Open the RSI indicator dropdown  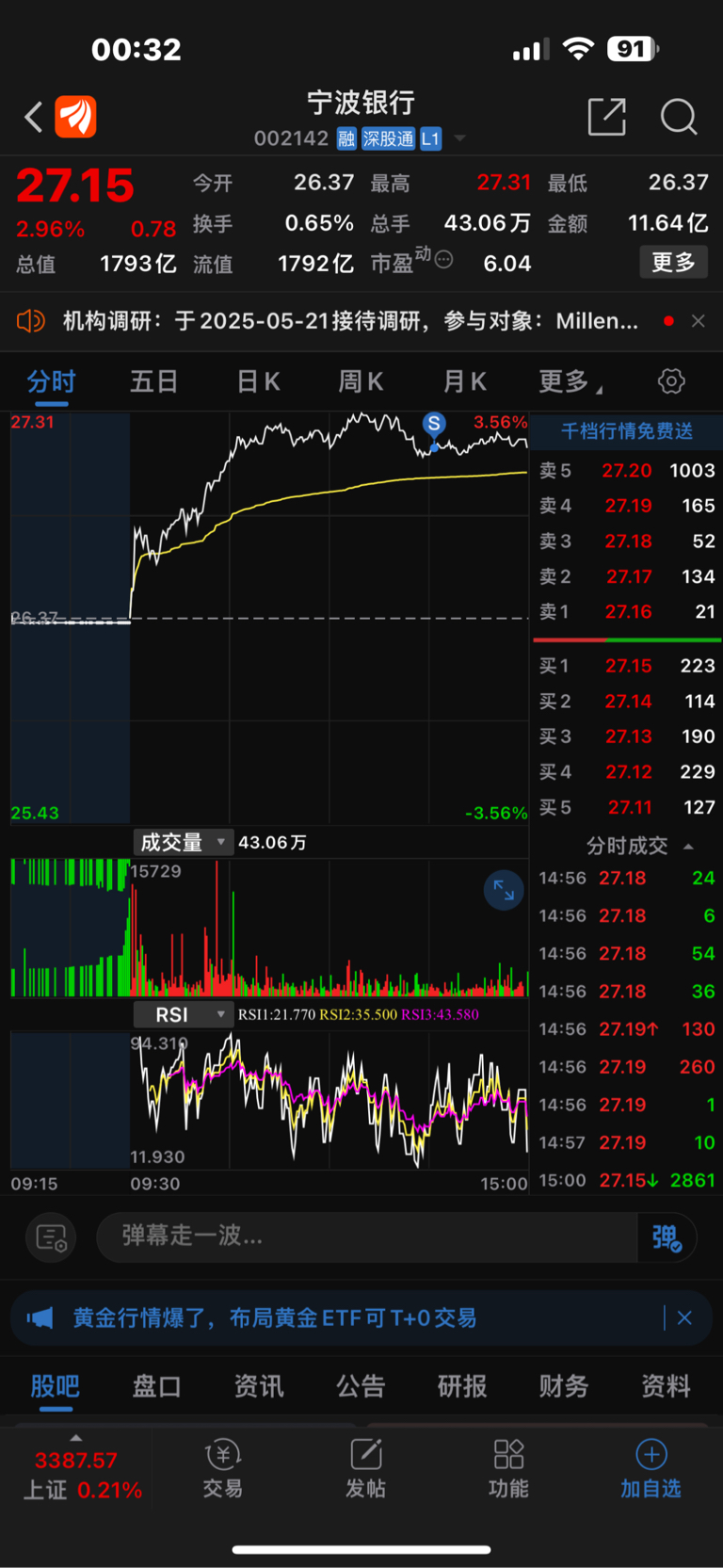[x=183, y=1014]
